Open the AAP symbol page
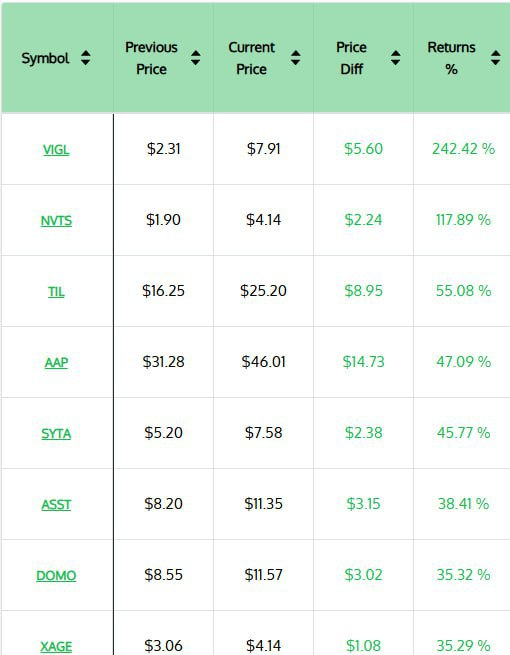This screenshot has width=510, height=655. pyautogui.click(x=56, y=363)
